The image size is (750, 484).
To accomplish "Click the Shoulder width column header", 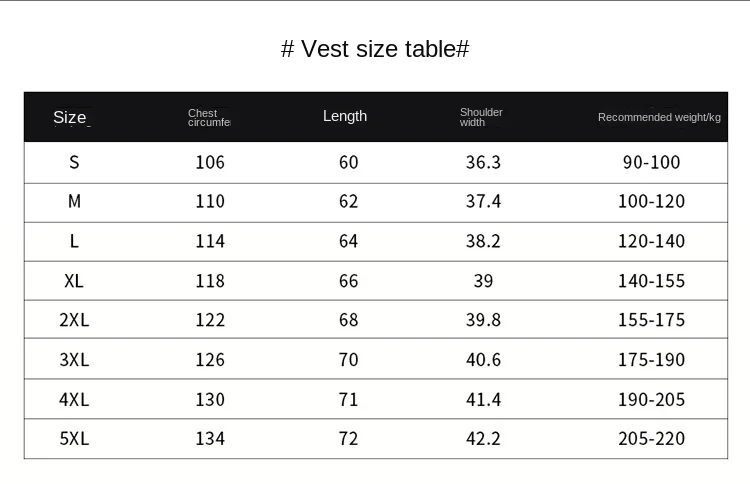I will point(481,117).
